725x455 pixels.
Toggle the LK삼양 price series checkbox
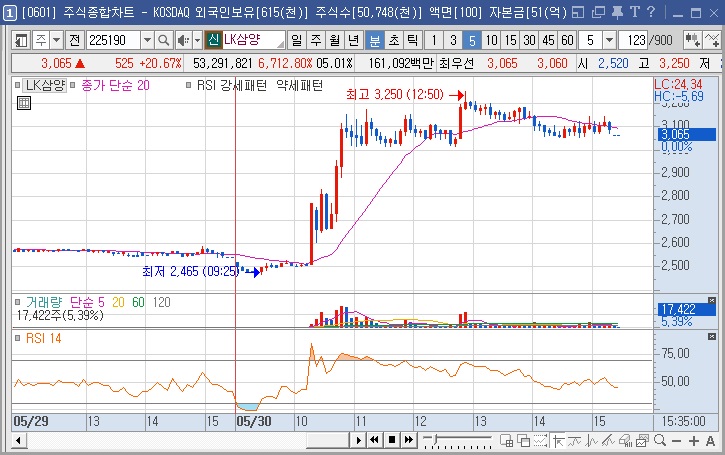[18, 85]
